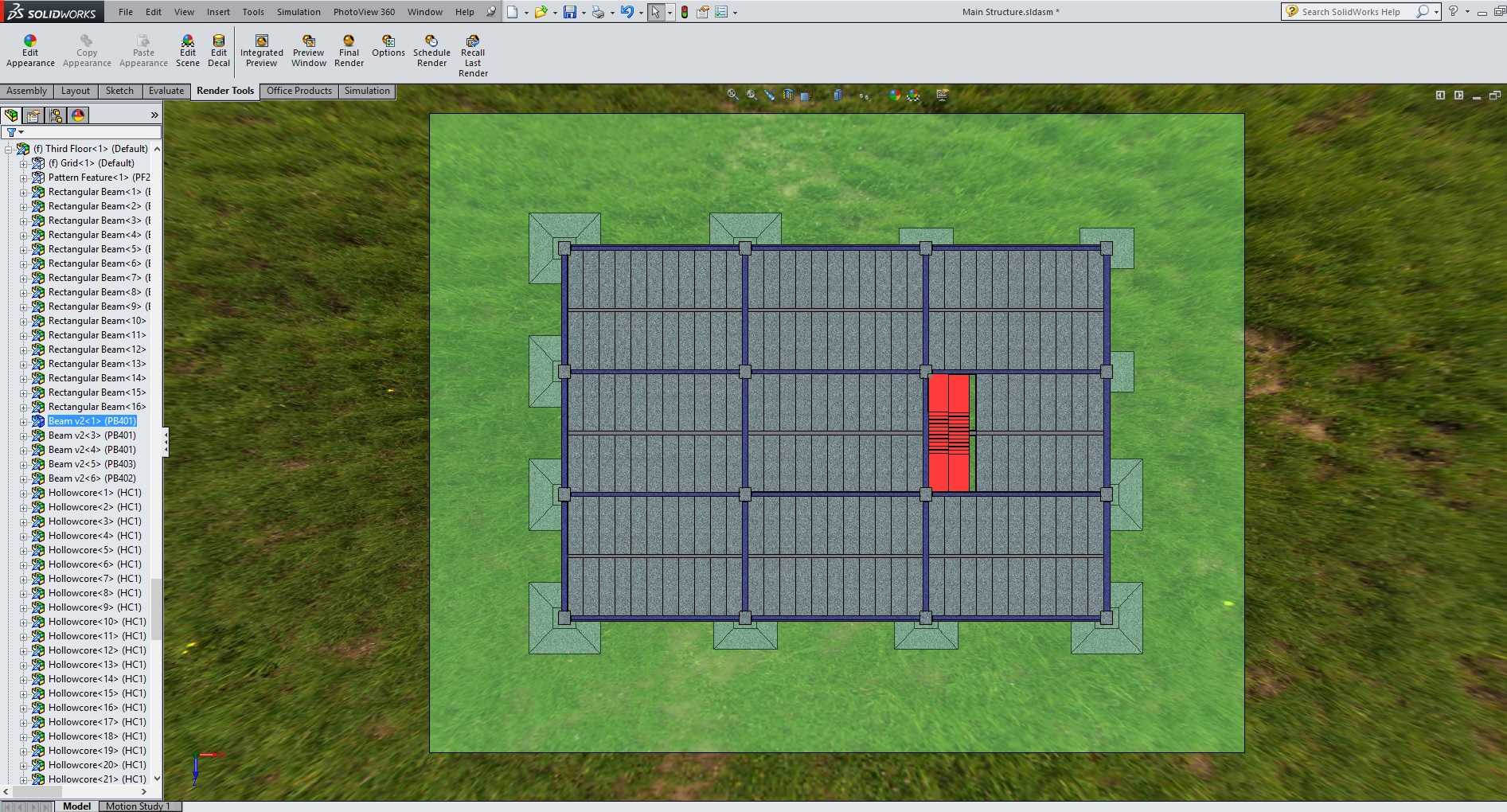The width and height of the screenshot is (1507, 812).
Task: Click the File Properties icon
Action: coord(703,12)
